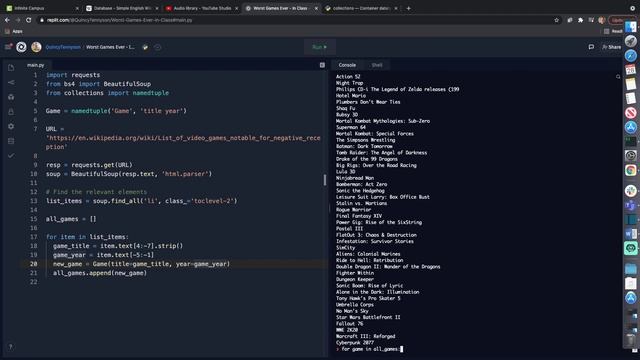The image size is (640, 360).
Task: Select the main.py editor tab
Action: tap(36, 65)
